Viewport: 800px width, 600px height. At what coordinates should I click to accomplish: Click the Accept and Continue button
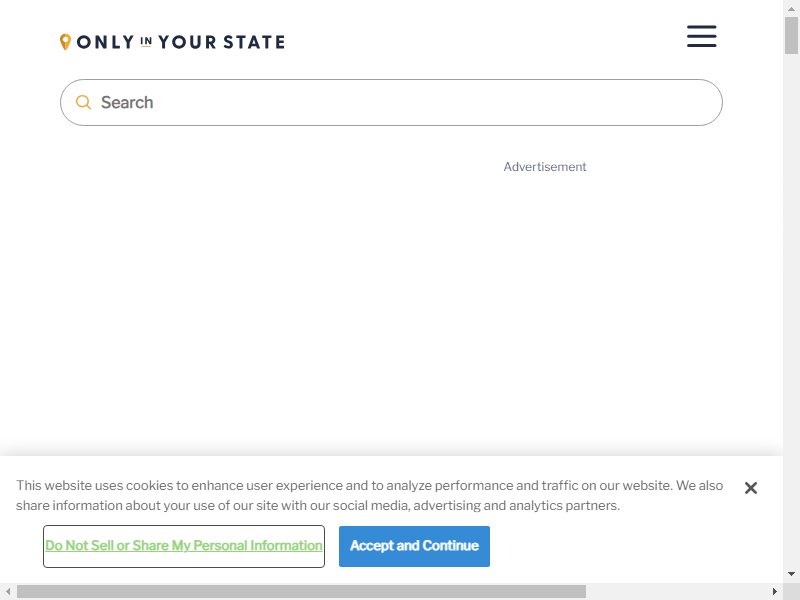[x=414, y=546]
